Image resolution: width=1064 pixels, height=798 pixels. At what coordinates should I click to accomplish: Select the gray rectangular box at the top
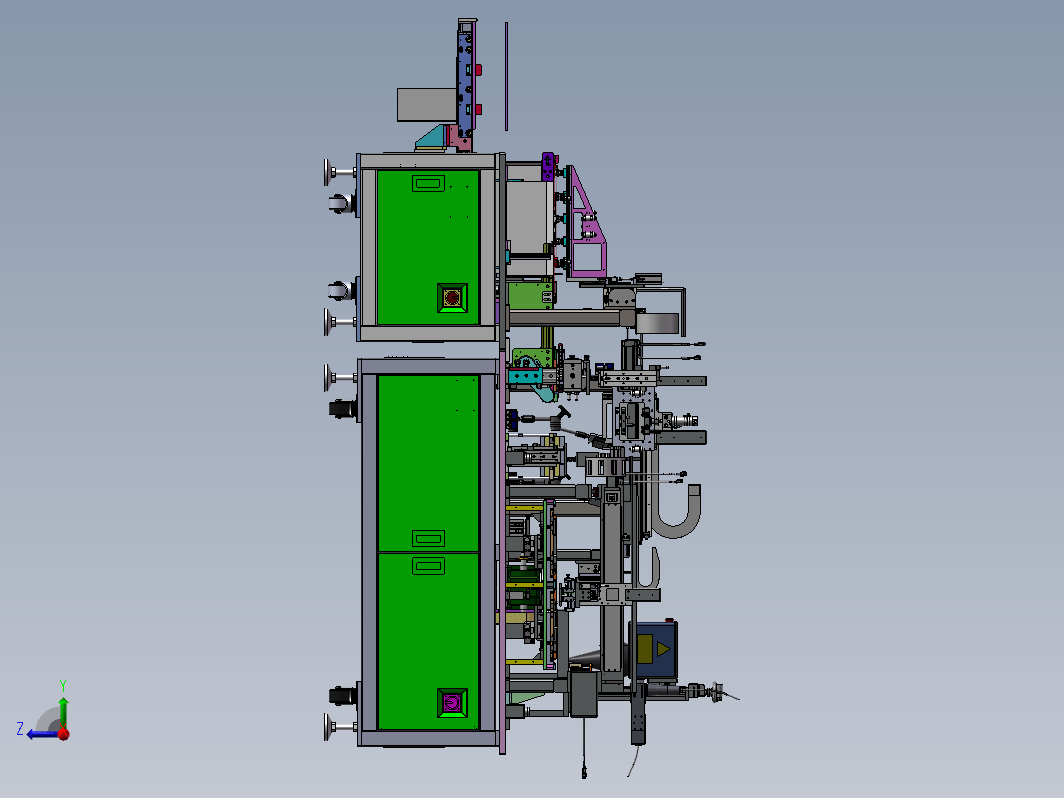pyautogui.click(x=427, y=104)
